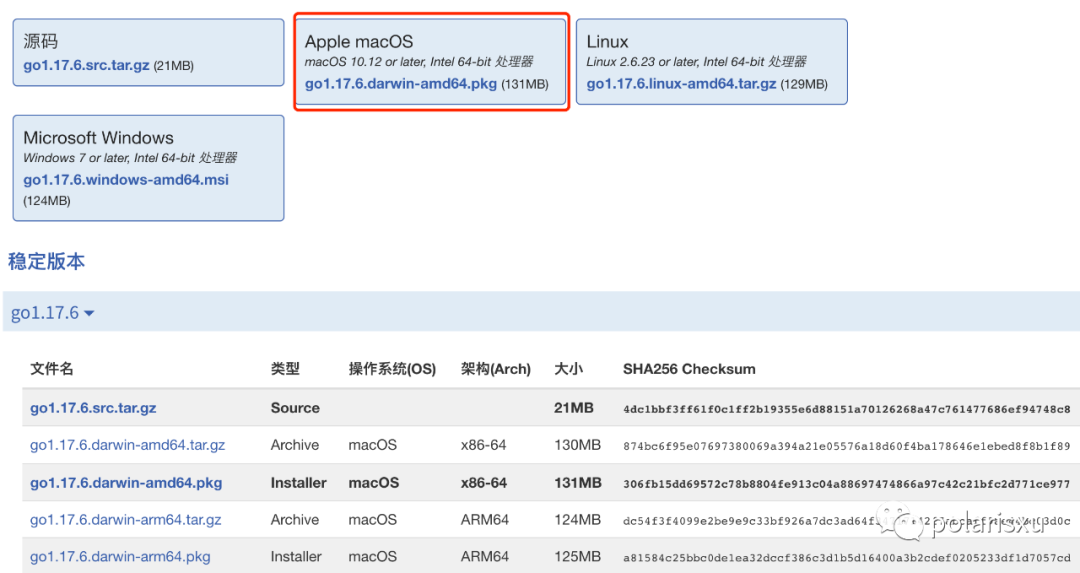The height and width of the screenshot is (573, 1080).
Task: Click the 源码 box title
Action: tap(41, 41)
